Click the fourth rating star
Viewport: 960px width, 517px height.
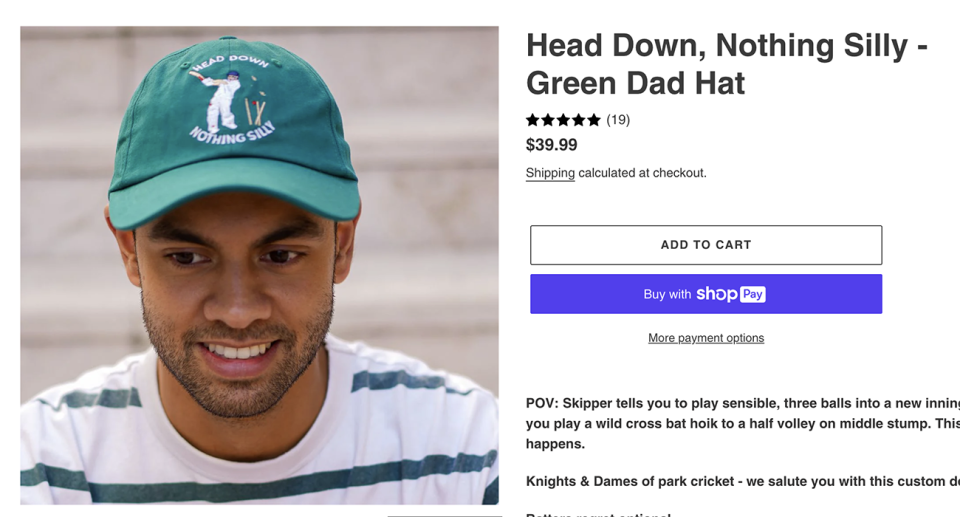tap(579, 120)
